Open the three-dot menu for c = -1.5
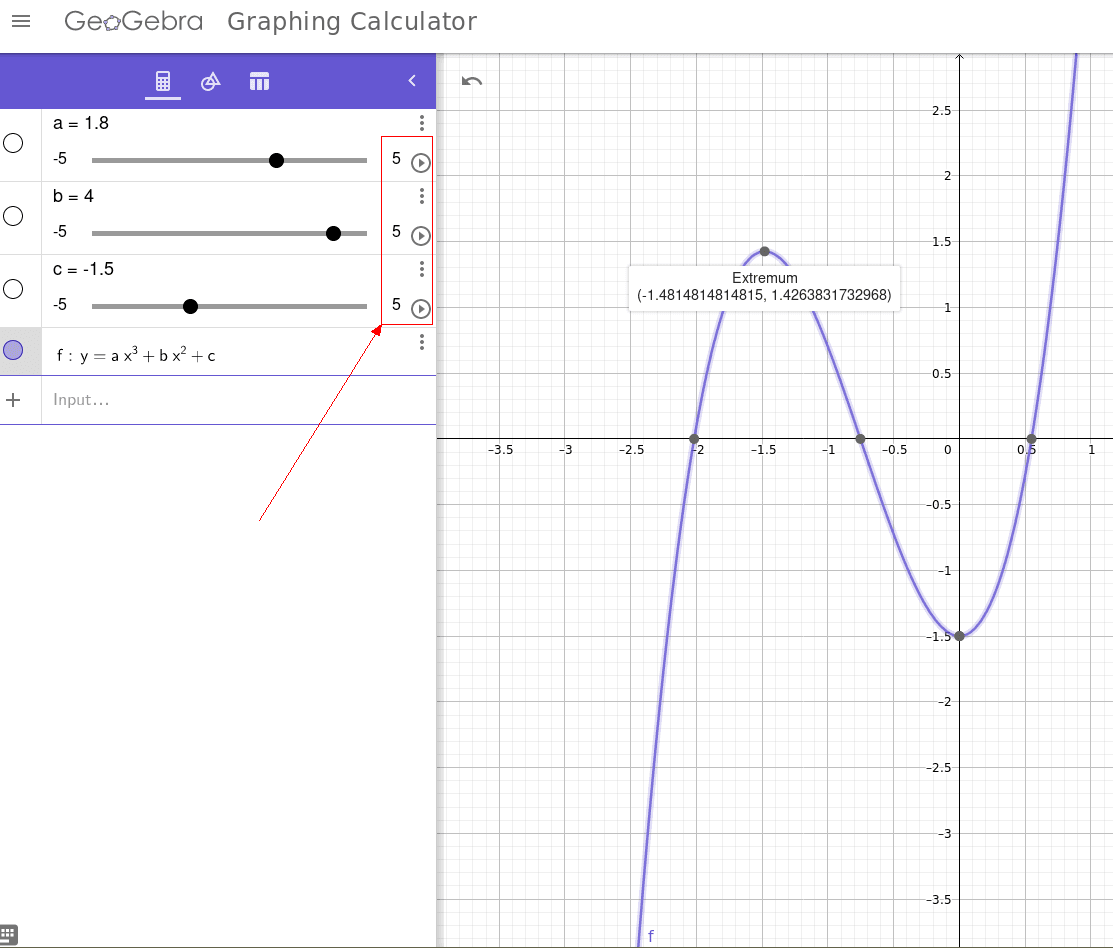This screenshot has height=948, width=1113. pos(422,269)
